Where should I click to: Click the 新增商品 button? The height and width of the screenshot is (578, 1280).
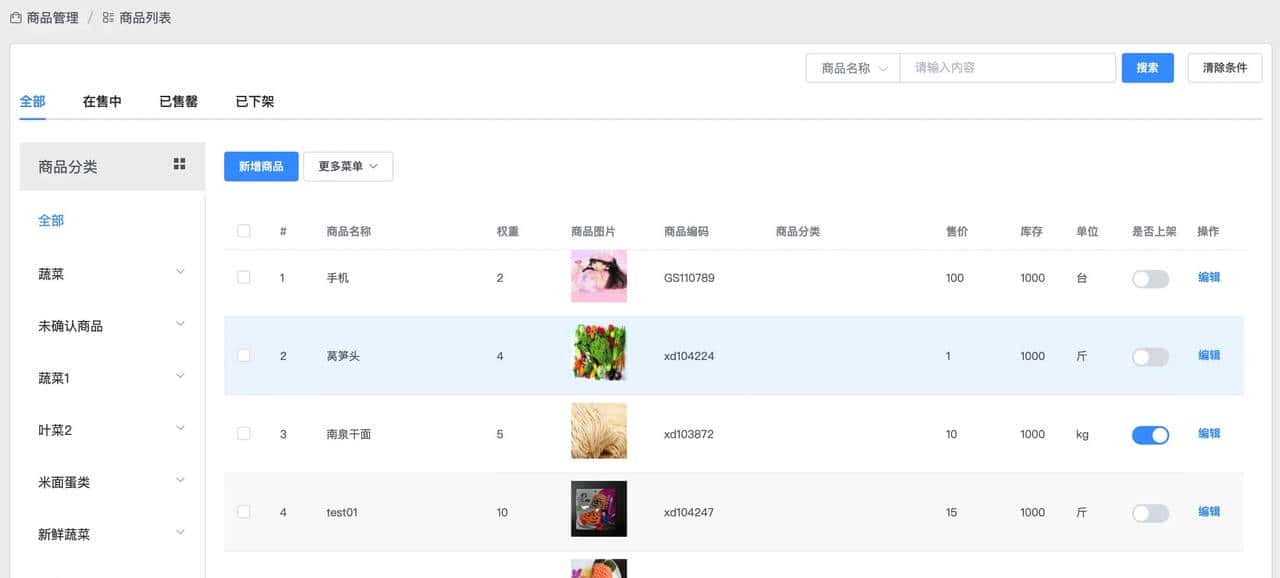point(261,167)
